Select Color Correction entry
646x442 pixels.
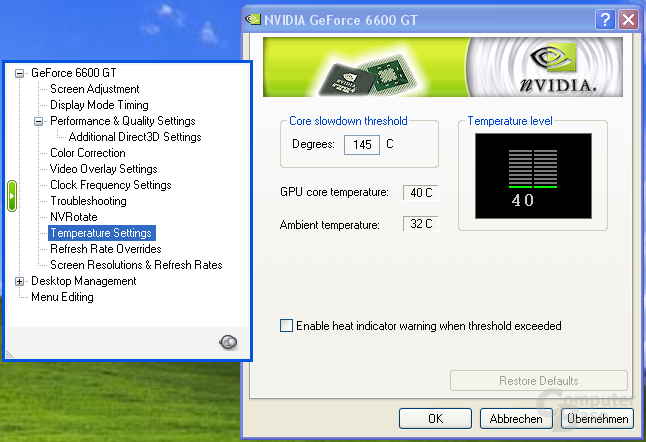pyautogui.click(x=88, y=153)
